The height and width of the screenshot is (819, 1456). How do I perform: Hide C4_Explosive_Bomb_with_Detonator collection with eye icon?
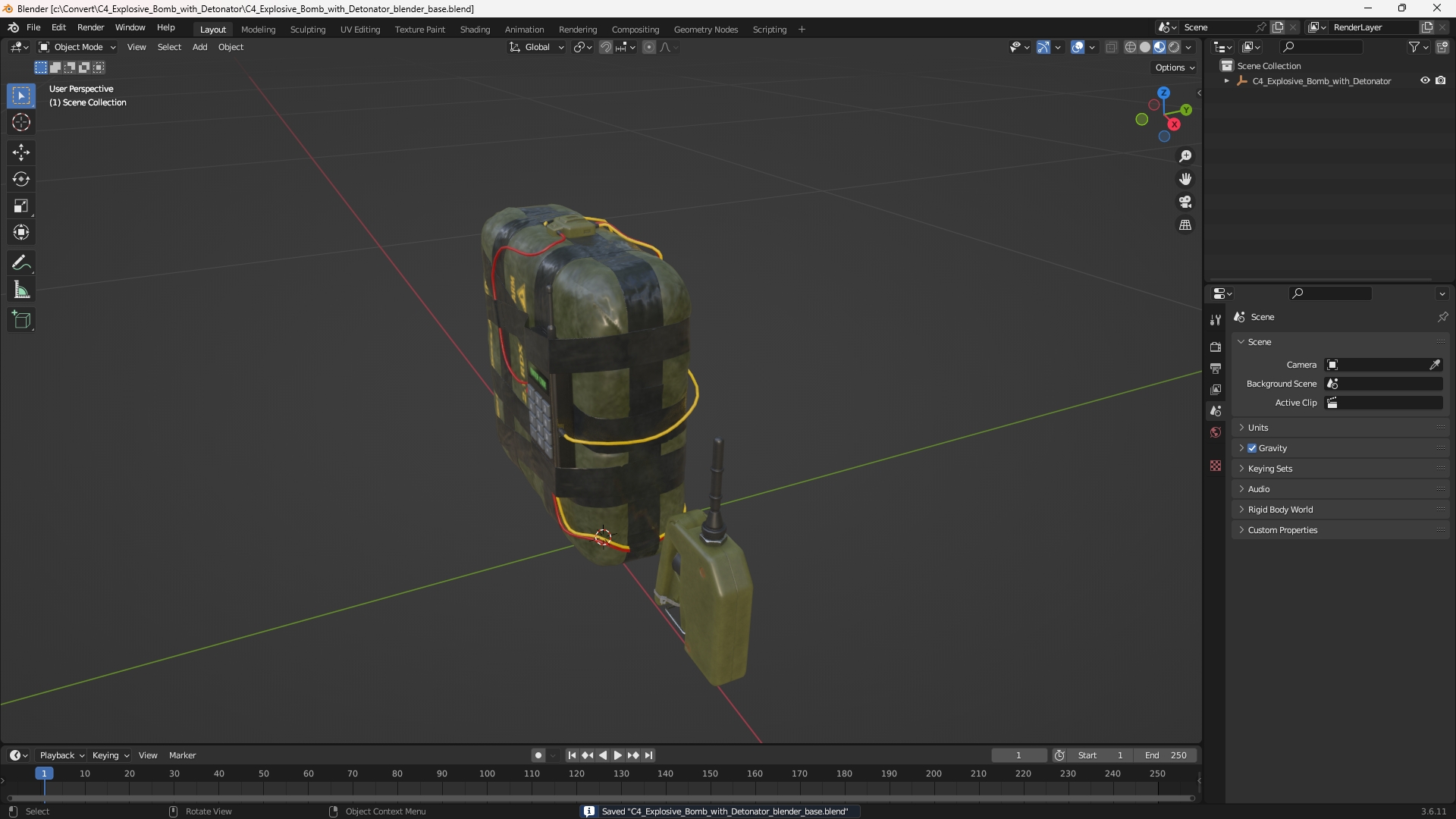[1425, 80]
